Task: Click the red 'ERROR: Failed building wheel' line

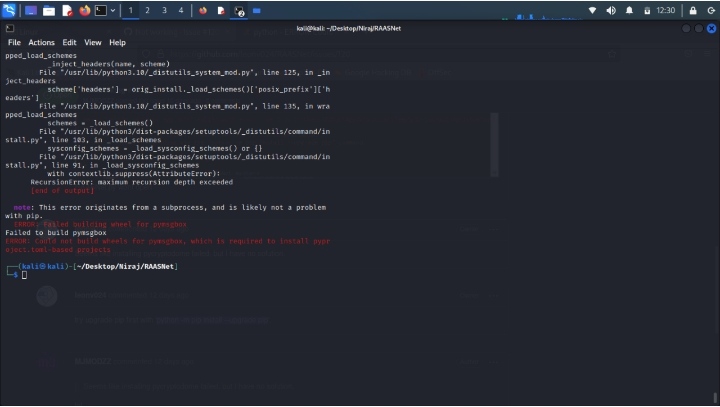Action: [100, 224]
